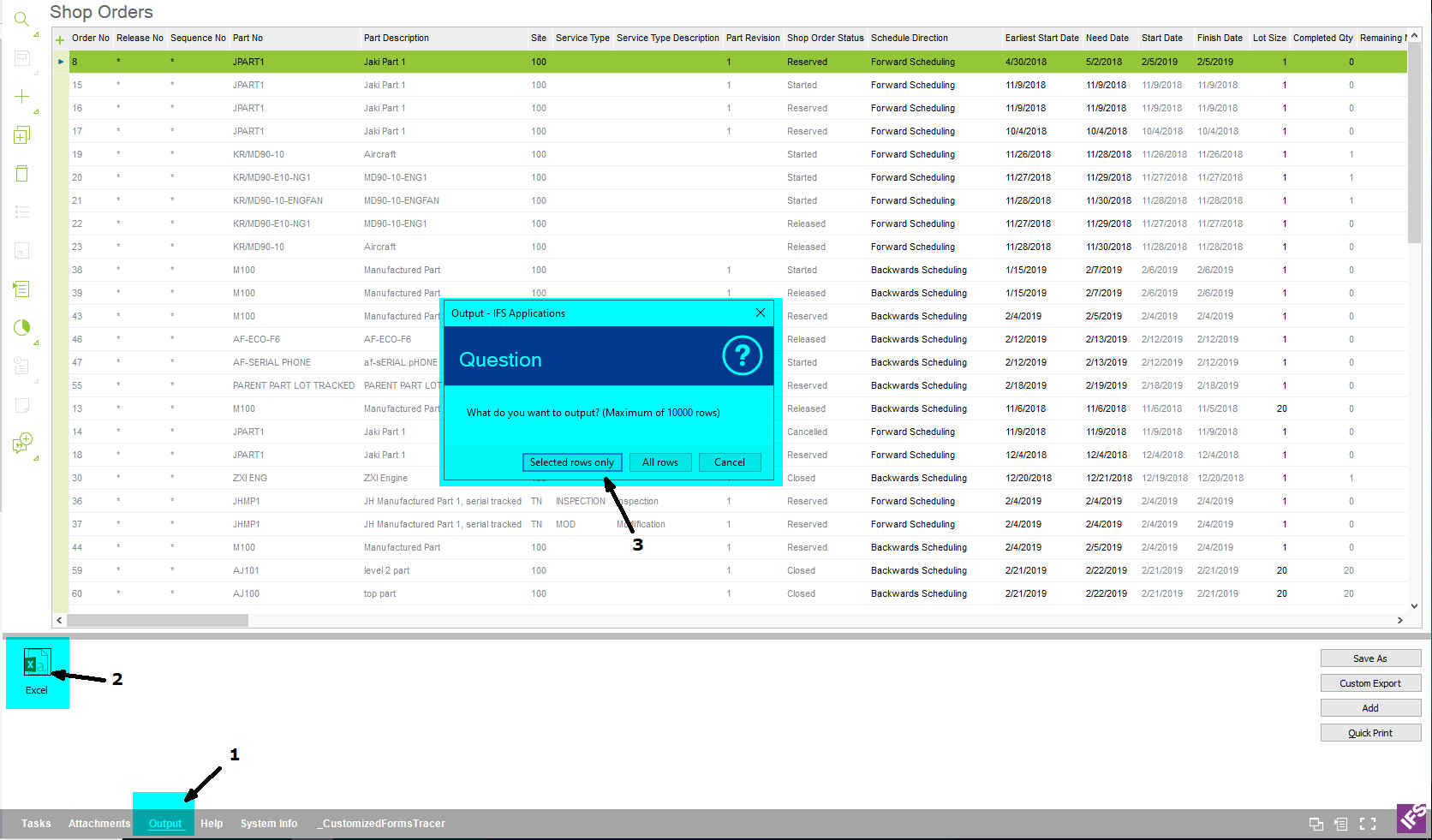Click the question mark icon in dialog

(742, 355)
